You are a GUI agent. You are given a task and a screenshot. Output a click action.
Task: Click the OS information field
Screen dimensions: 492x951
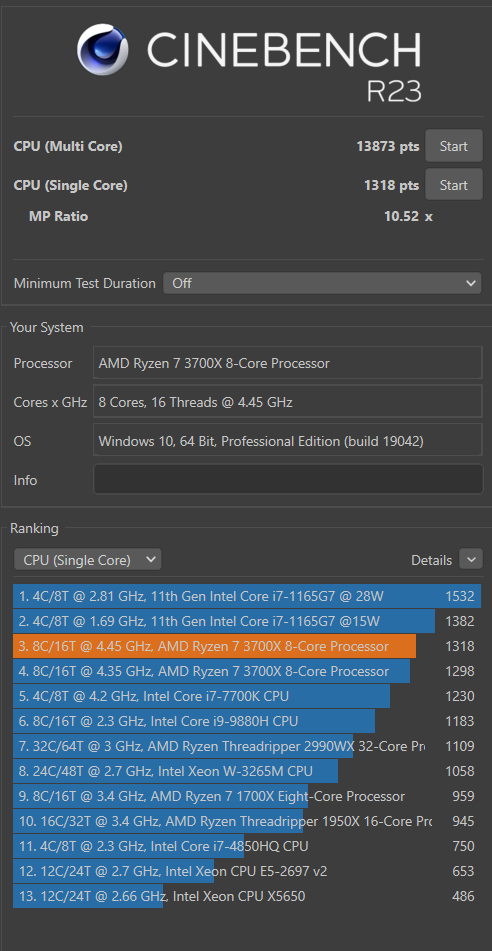(x=288, y=440)
